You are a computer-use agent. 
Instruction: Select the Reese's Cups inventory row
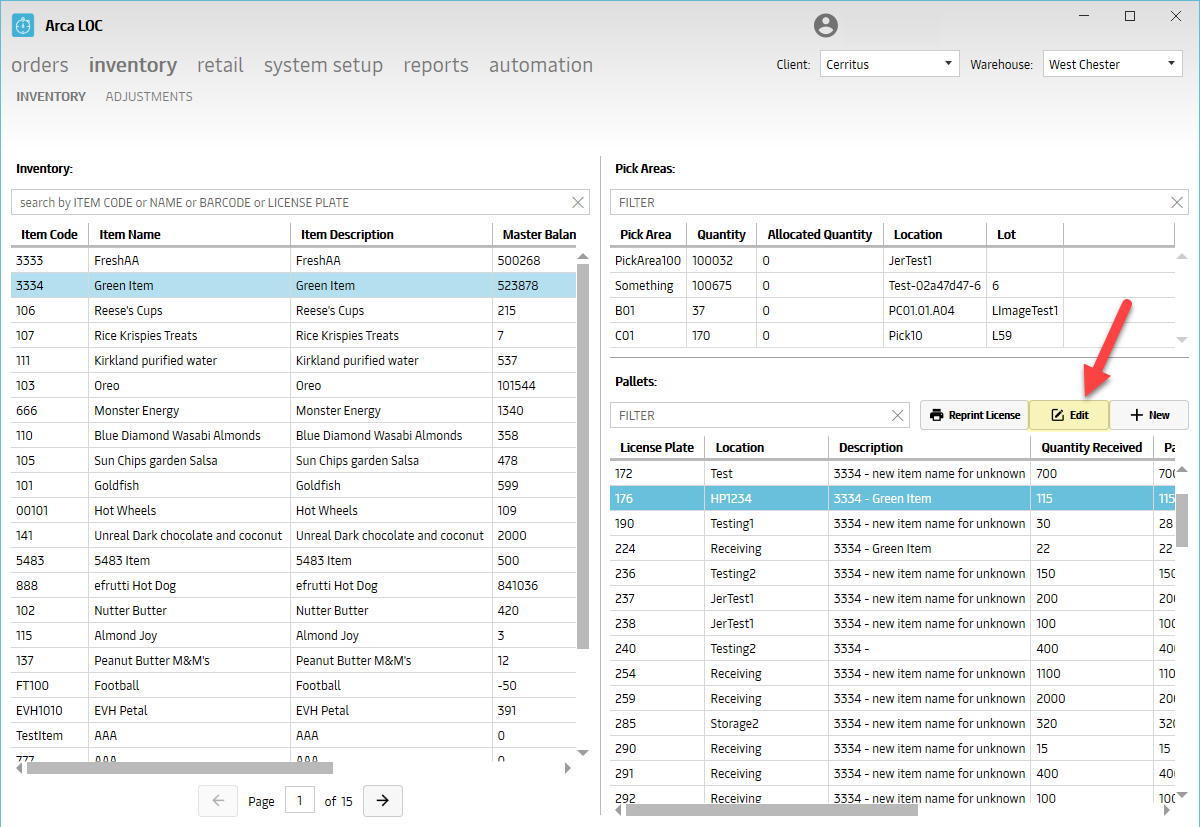pyautogui.click(x=294, y=310)
